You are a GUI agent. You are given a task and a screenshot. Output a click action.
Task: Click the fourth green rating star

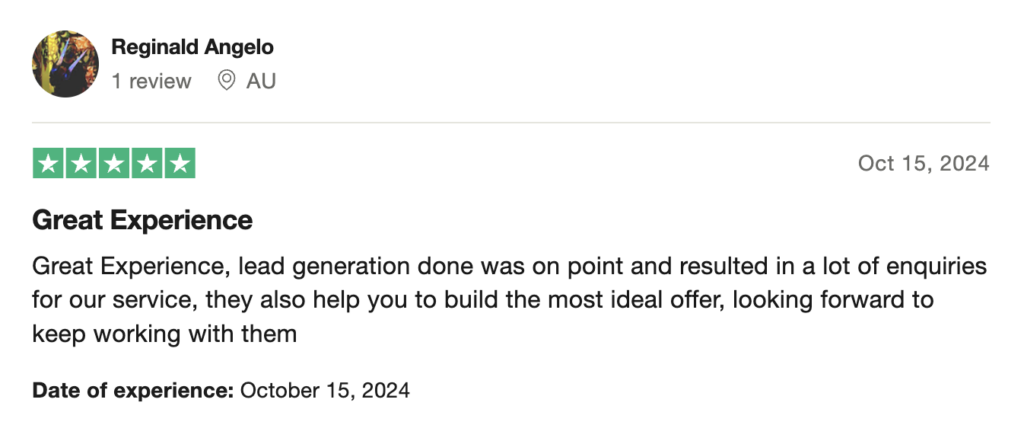pos(146,163)
